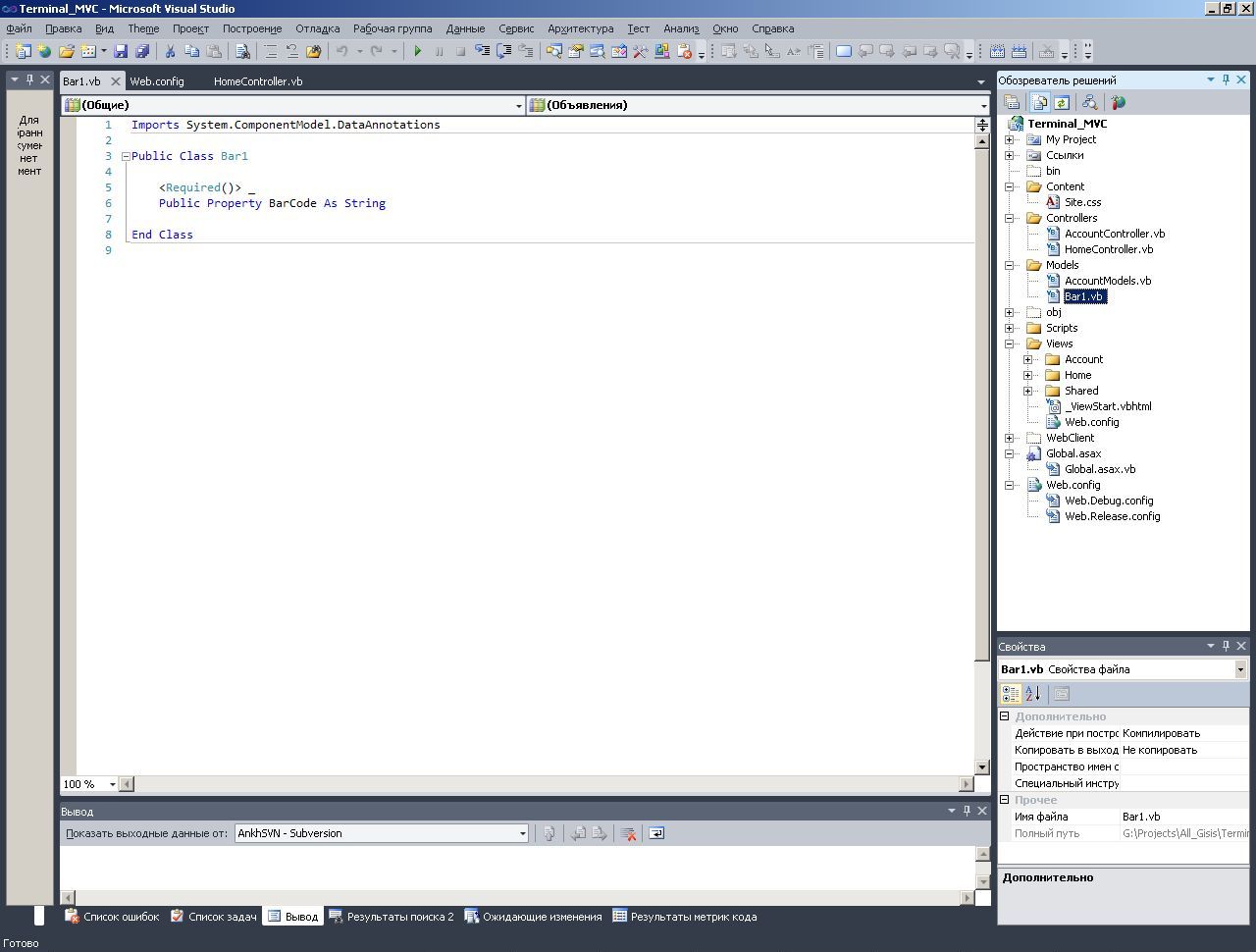Open the (Объявления) member dropdown
1256x952 pixels.
(983, 105)
